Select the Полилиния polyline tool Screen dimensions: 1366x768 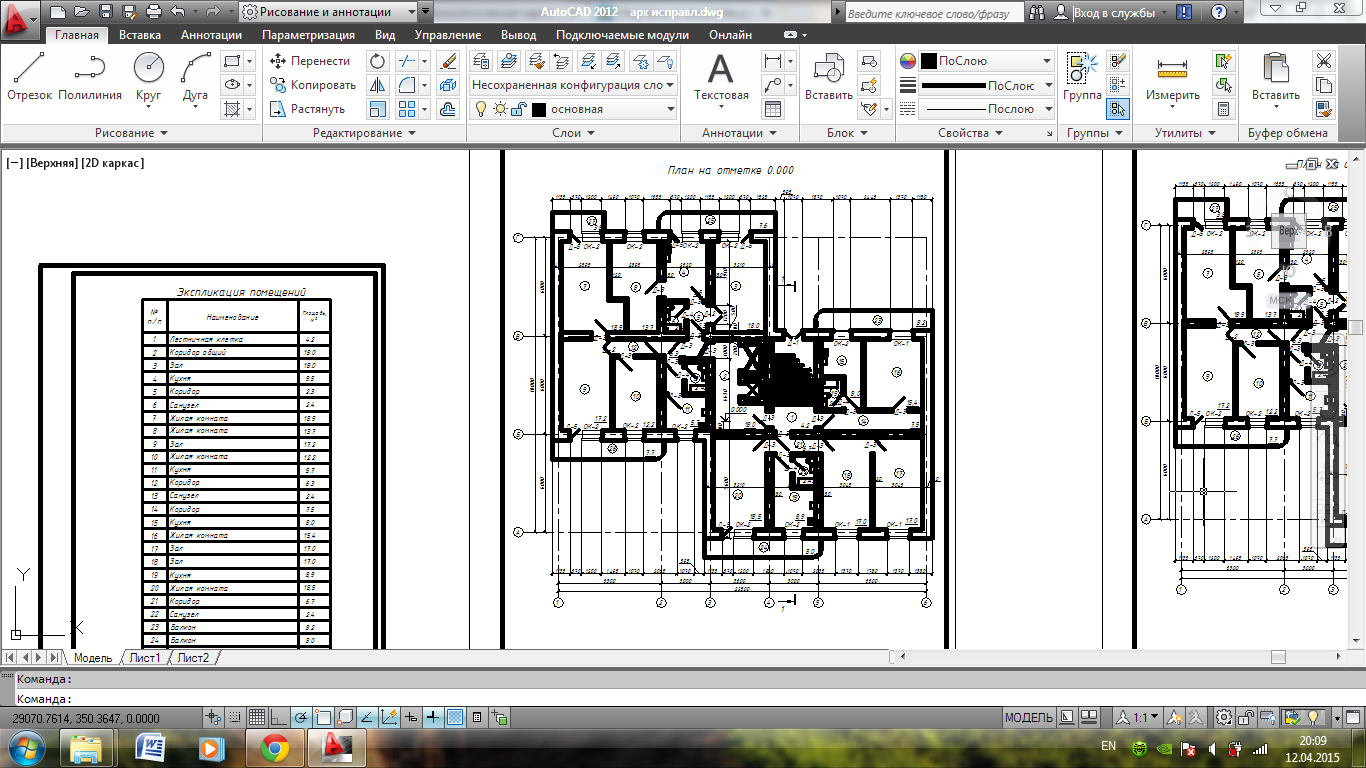(x=90, y=77)
